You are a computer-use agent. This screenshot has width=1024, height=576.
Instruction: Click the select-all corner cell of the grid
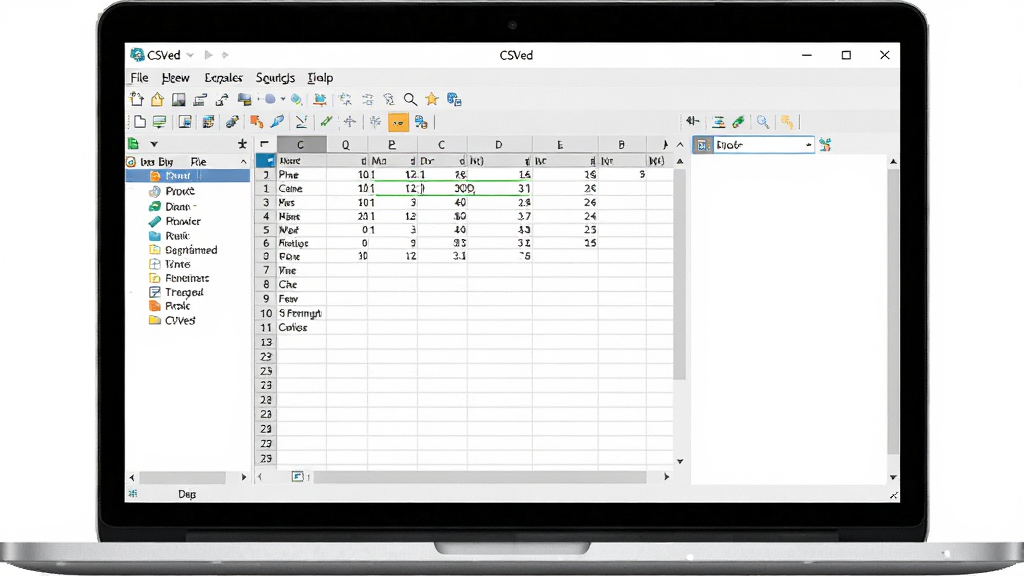(x=264, y=144)
